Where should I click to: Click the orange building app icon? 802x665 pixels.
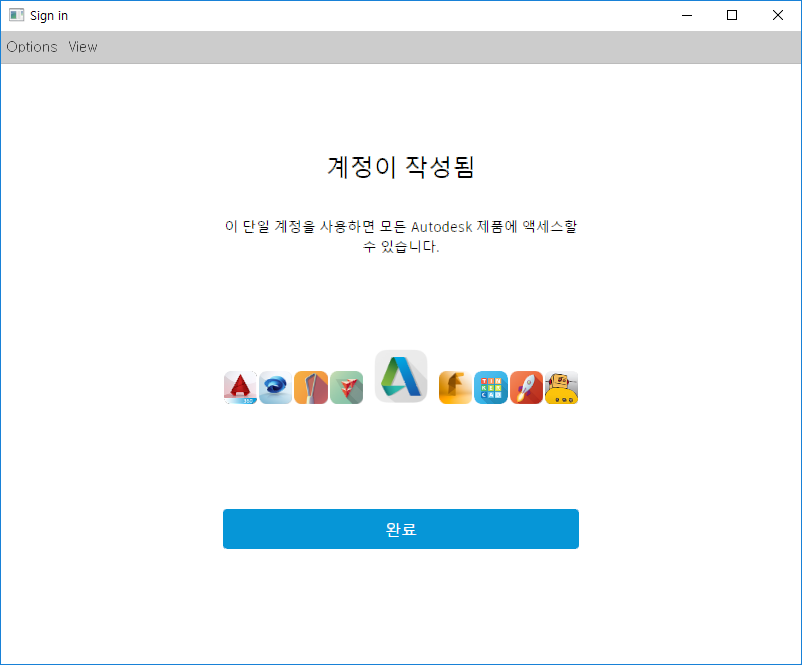[x=311, y=387]
